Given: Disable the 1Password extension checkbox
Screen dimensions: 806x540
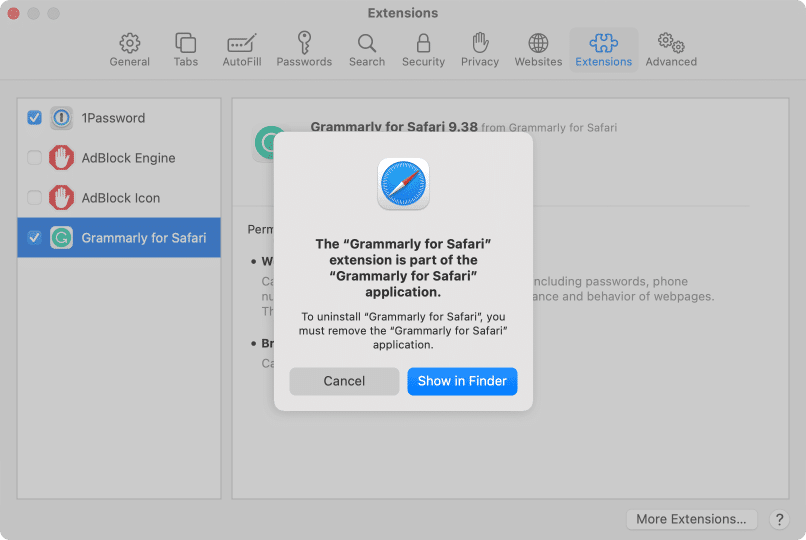Looking at the screenshot, I should point(34,118).
